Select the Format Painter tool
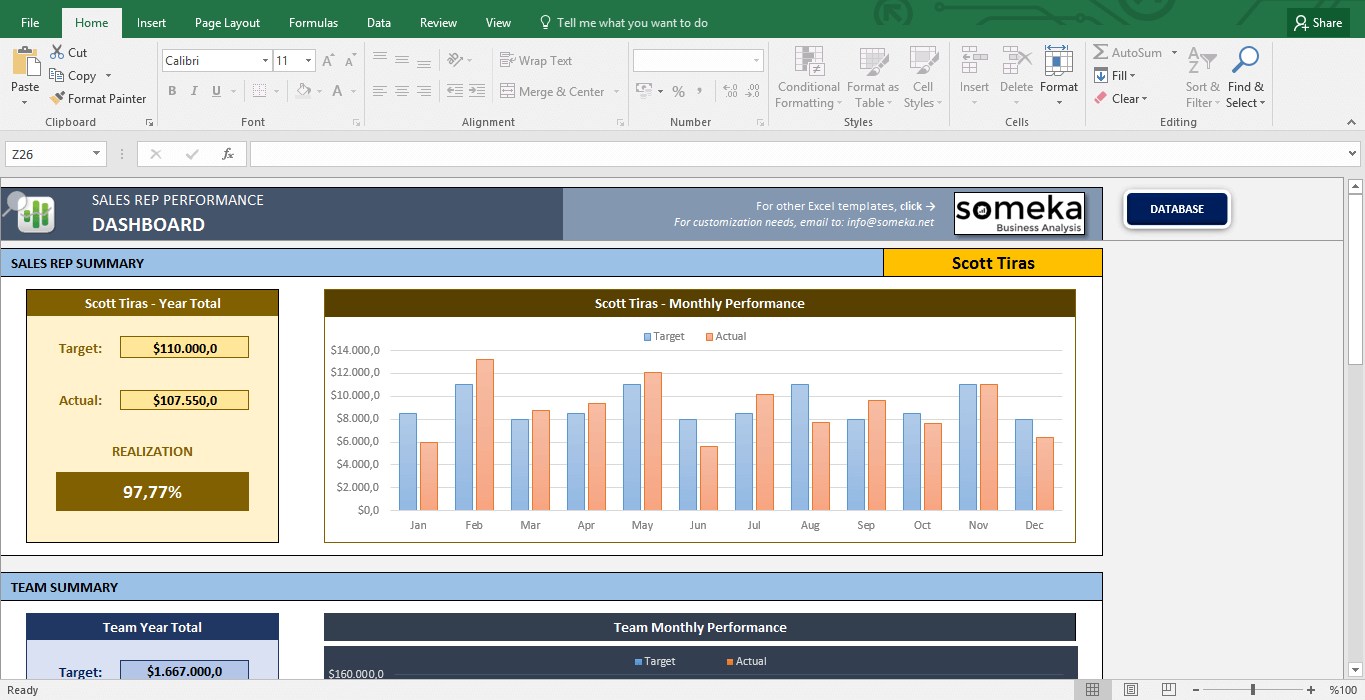Viewport: 1365px width, 700px height. point(97,99)
